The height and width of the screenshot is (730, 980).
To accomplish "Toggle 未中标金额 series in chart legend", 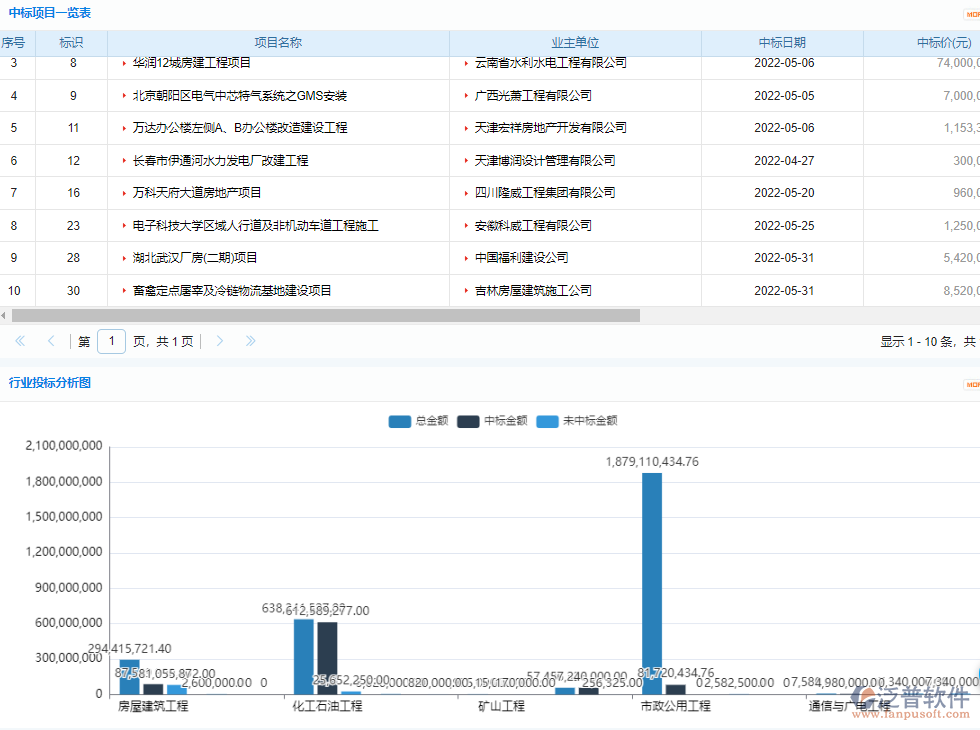I will [576, 421].
